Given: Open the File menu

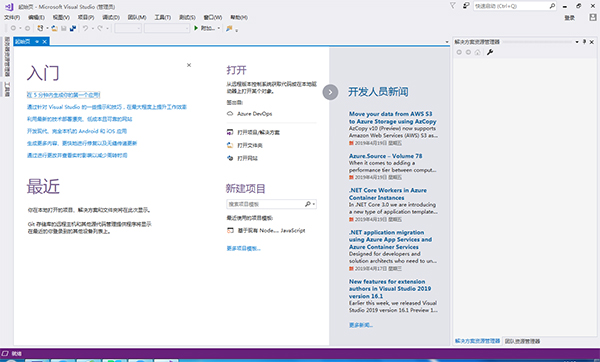Looking at the screenshot, I should pyautogui.click(x=12, y=17).
